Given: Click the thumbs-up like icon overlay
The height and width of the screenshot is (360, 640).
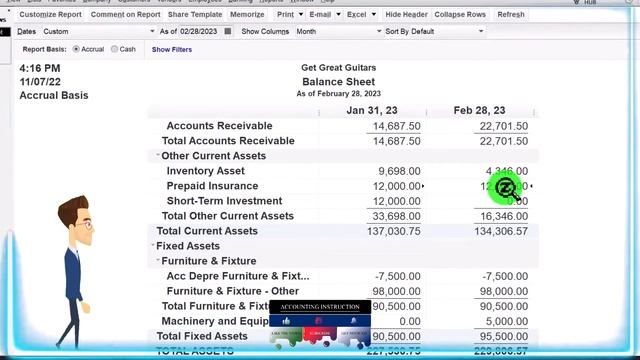Looking at the screenshot, I should [x=286, y=321].
